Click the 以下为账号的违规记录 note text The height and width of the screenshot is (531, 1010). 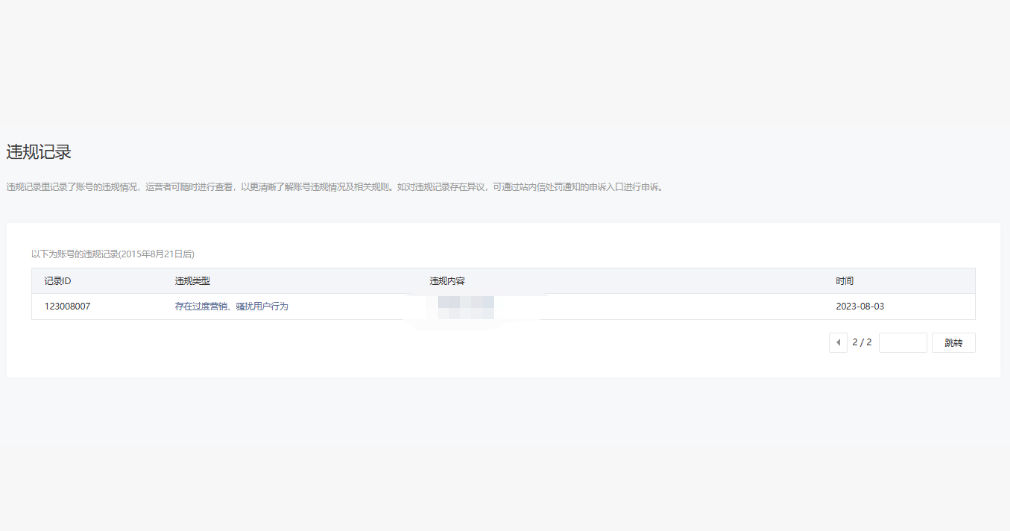click(x=113, y=254)
